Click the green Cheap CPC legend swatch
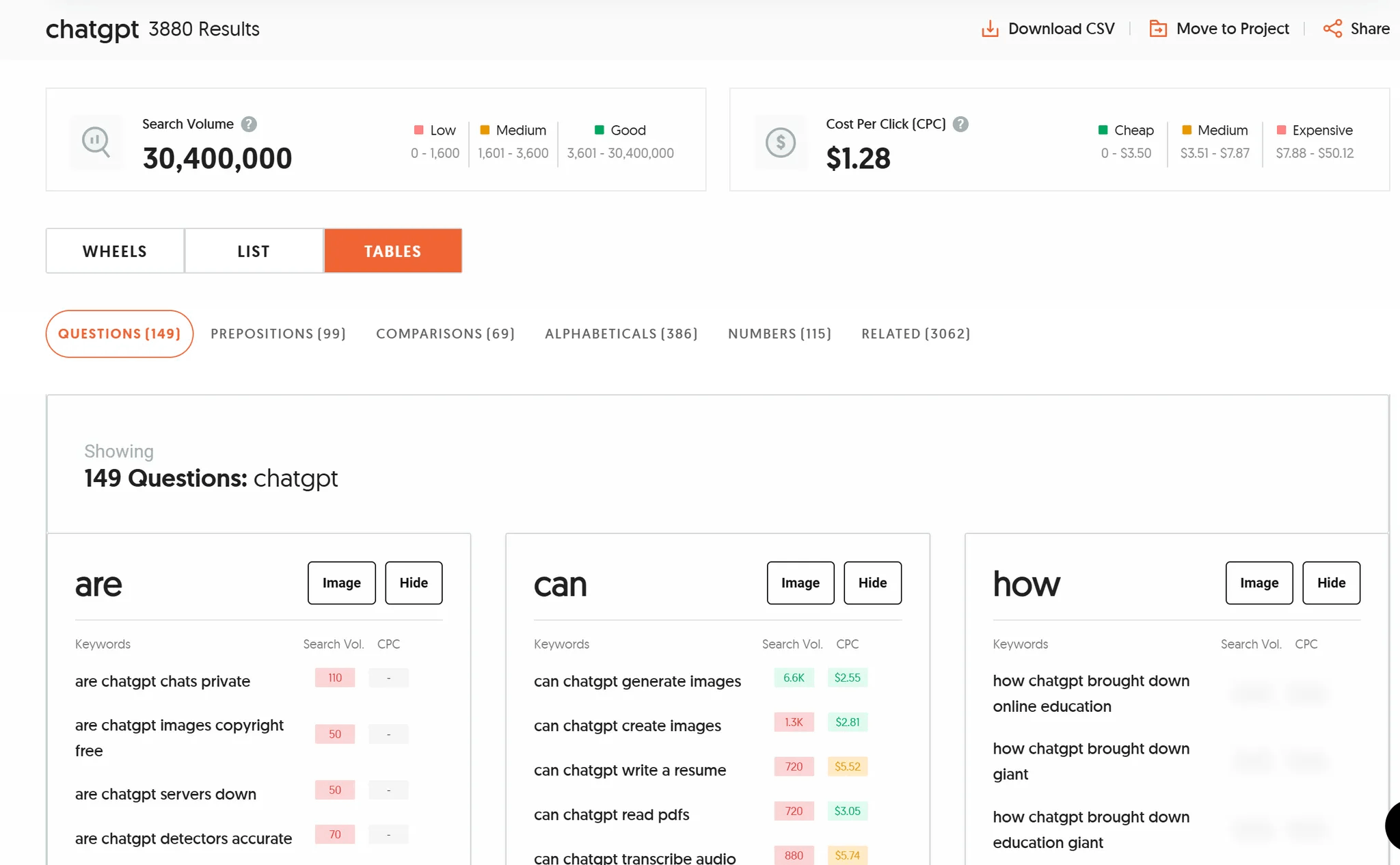The width and height of the screenshot is (1400, 865). (1103, 130)
